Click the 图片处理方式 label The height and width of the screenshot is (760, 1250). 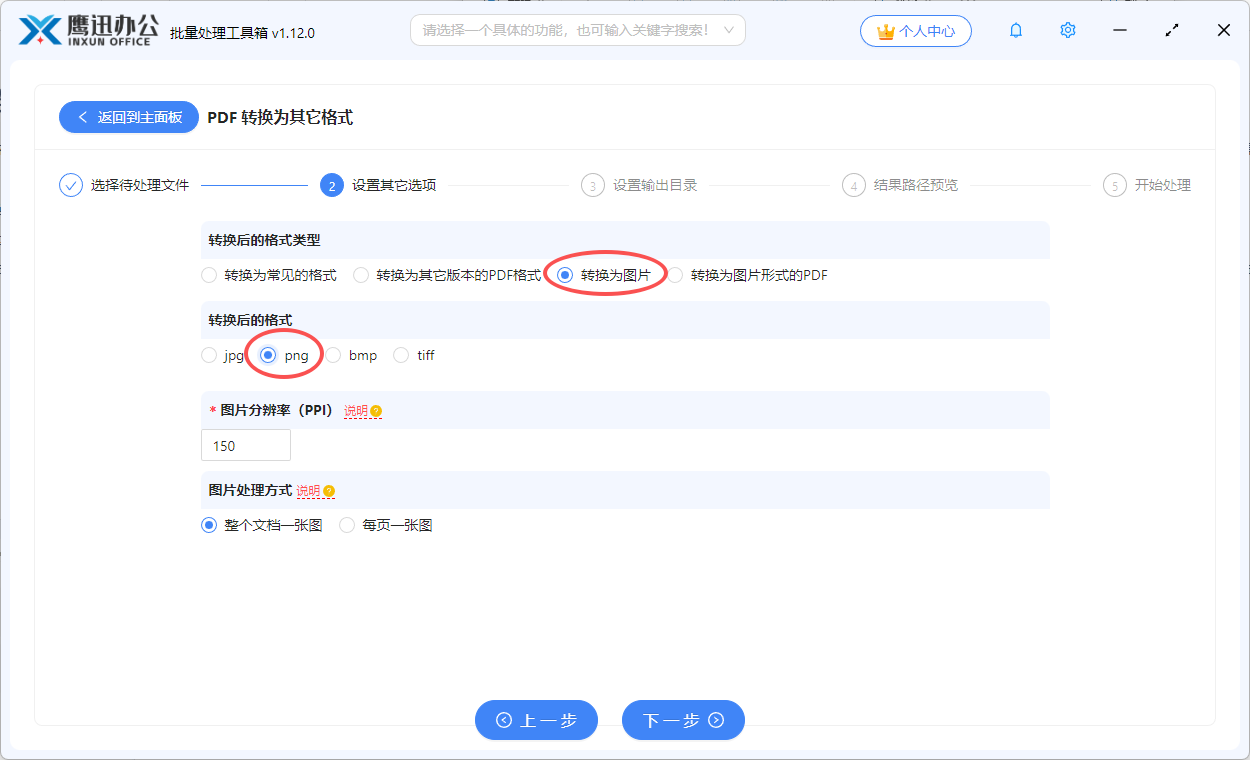coord(250,490)
